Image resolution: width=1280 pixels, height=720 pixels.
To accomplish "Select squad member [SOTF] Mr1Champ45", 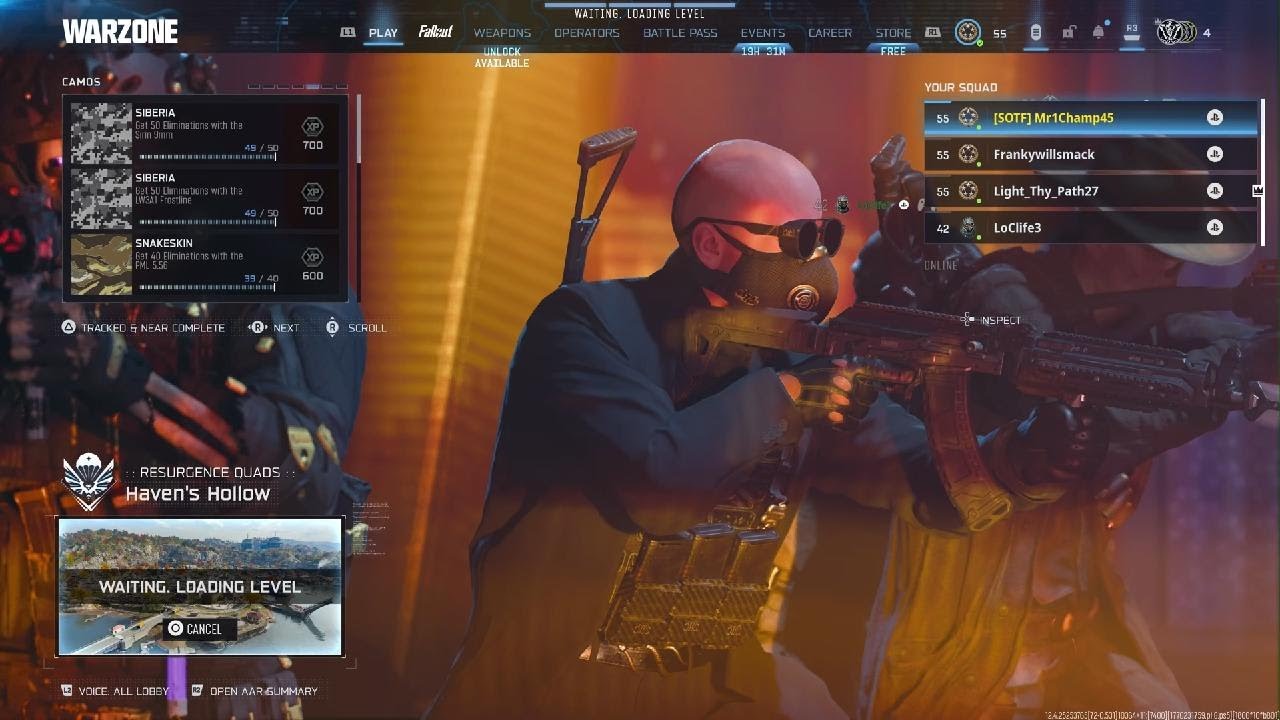I will click(1090, 118).
